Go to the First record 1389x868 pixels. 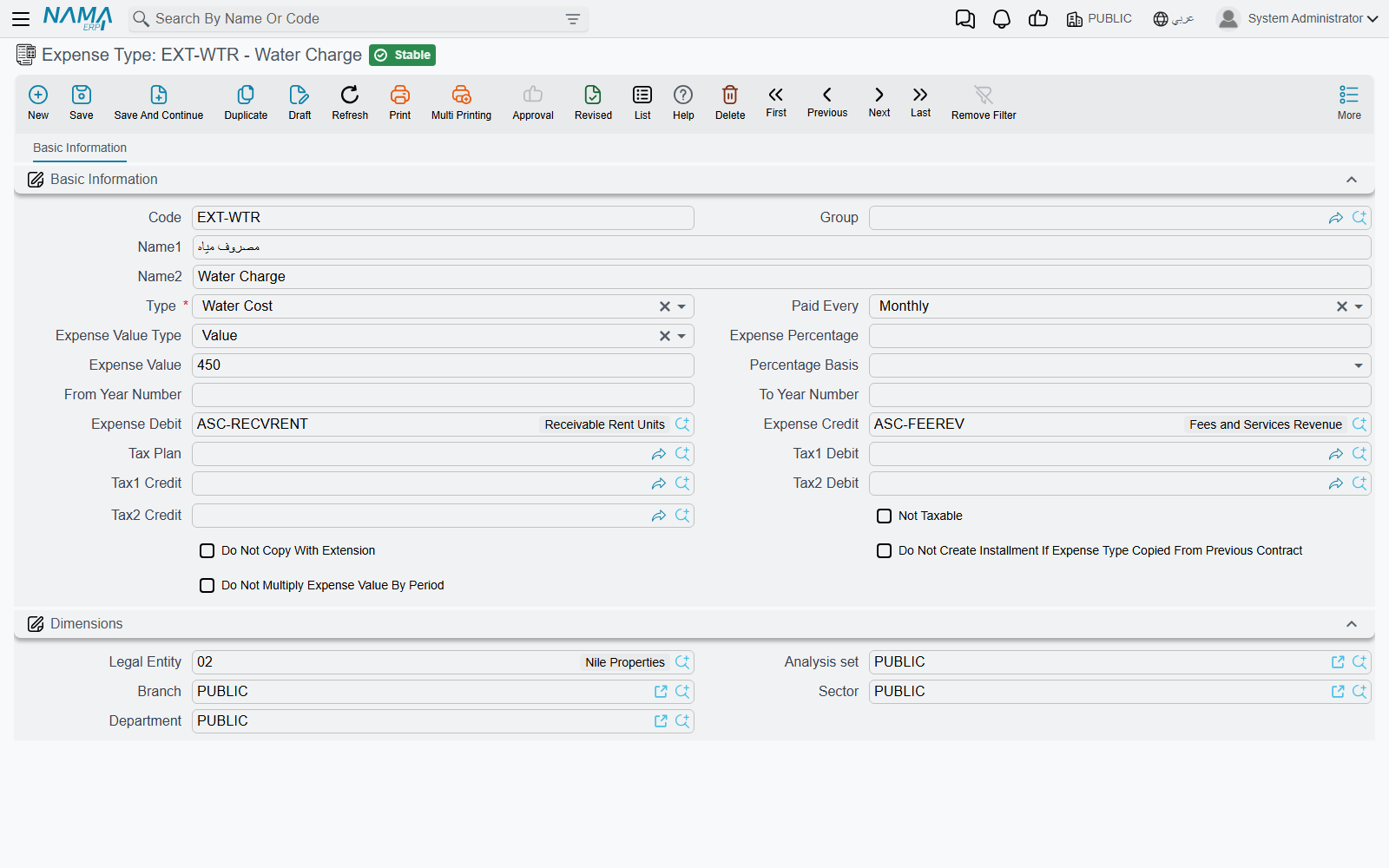[x=776, y=102]
